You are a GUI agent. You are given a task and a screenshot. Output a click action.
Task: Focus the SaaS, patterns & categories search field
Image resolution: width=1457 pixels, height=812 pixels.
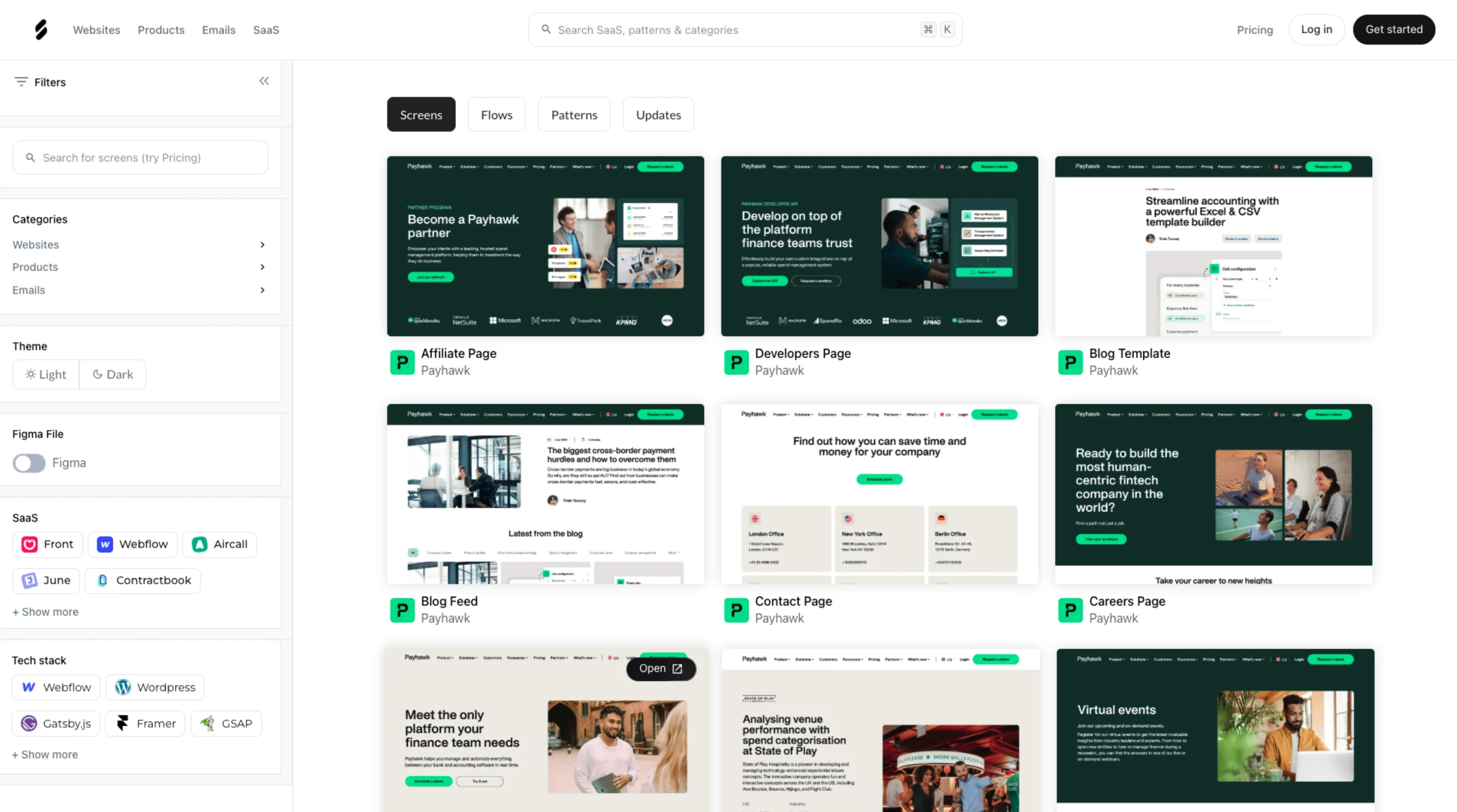745,30
